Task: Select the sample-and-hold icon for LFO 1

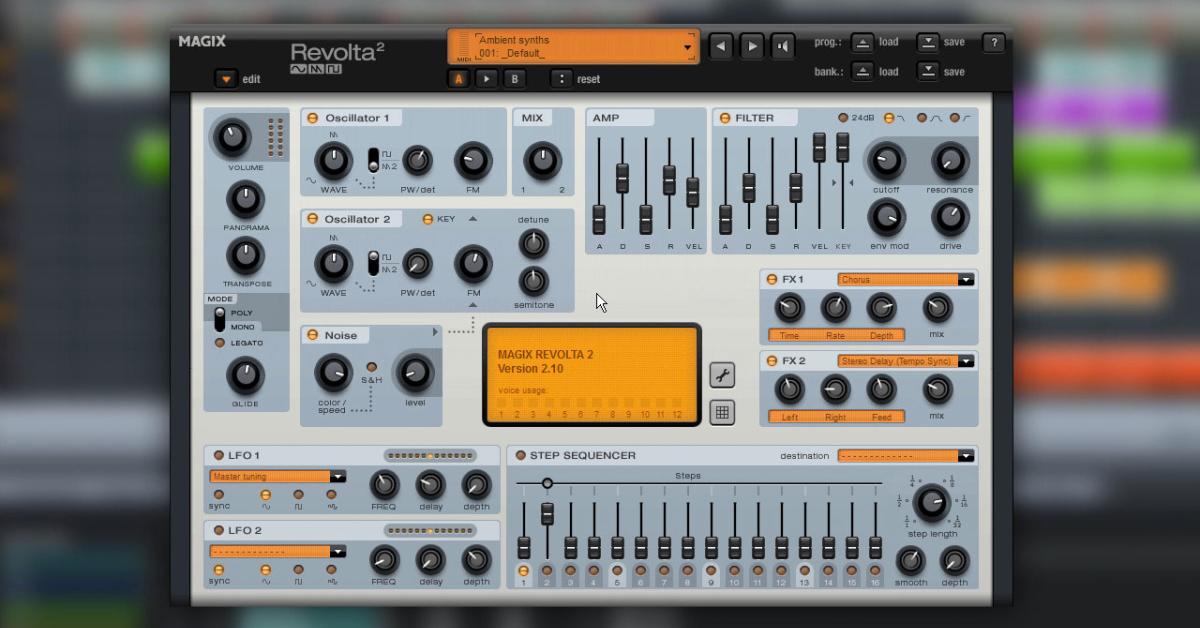Action: [x=330, y=495]
